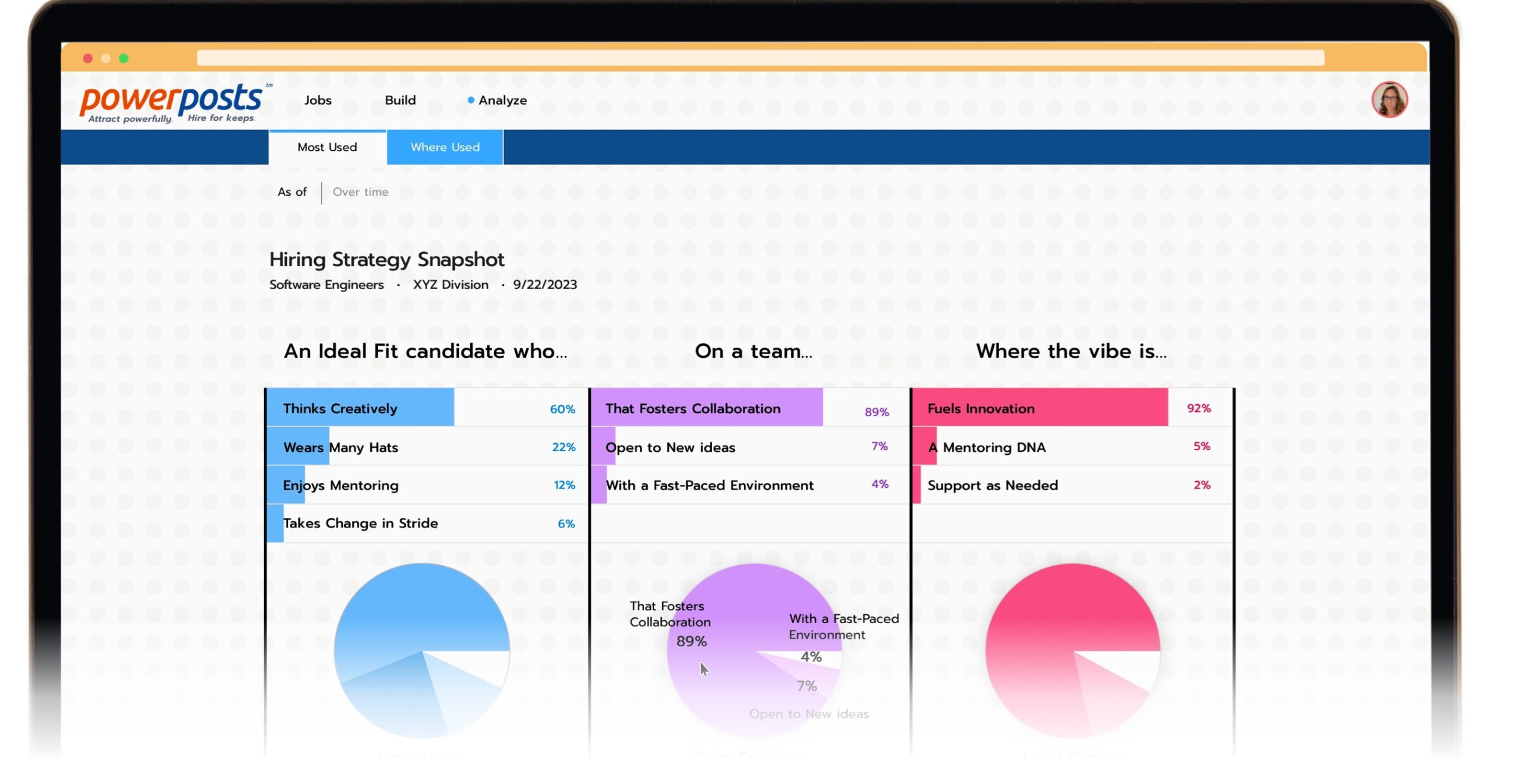Click the green browser window dot
Screen dimensions: 1514x784
[124, 58]
